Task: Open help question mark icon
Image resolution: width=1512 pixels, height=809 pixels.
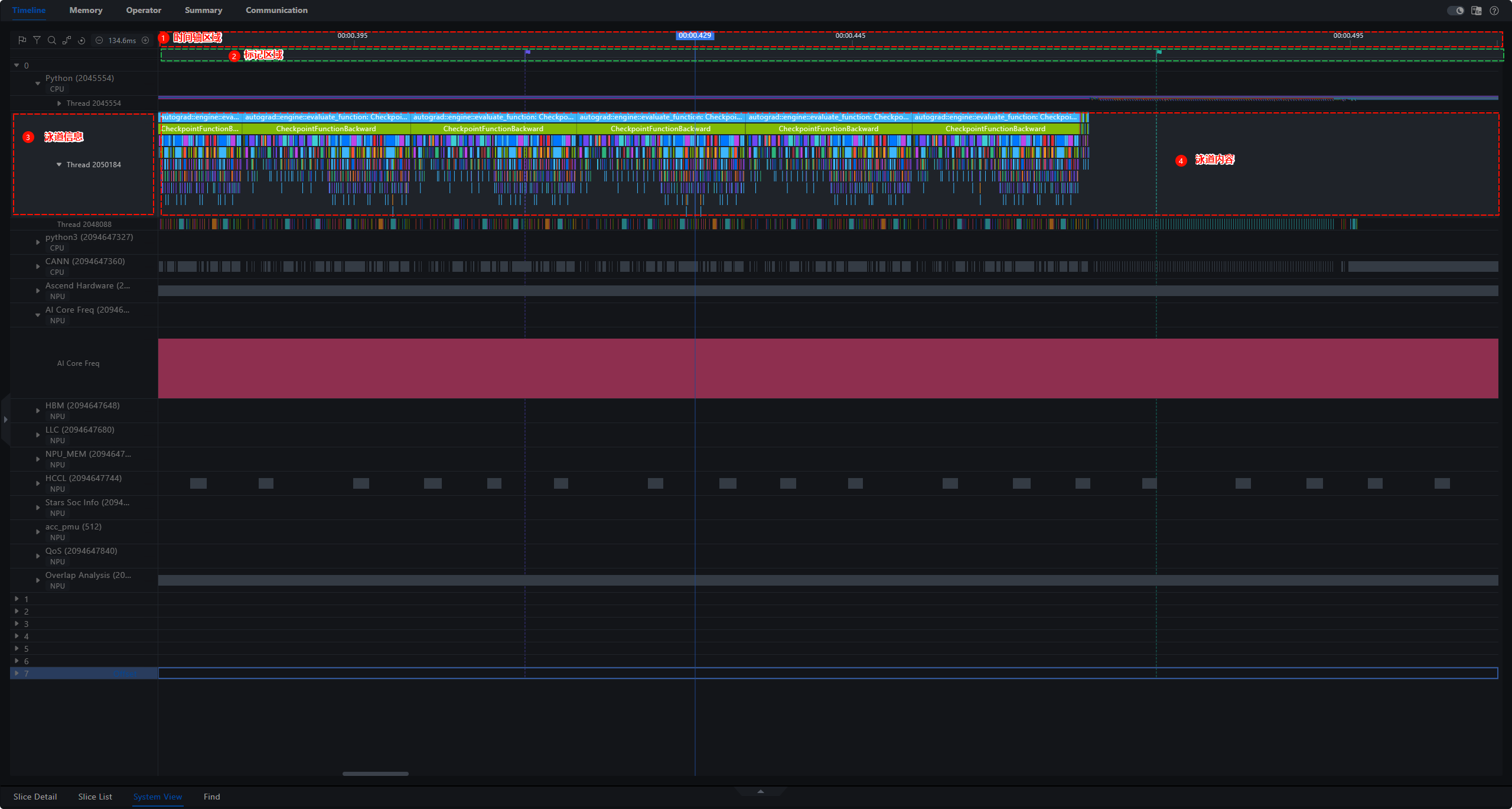Action: [1494, 10]
